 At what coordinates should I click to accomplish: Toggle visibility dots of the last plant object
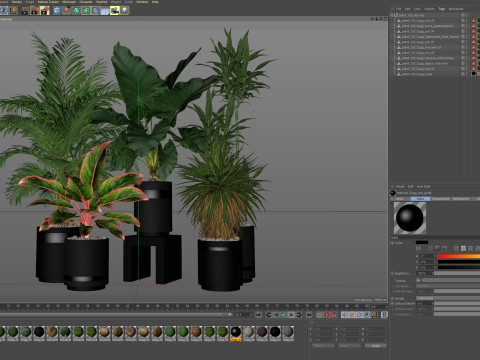coord(467,74)
